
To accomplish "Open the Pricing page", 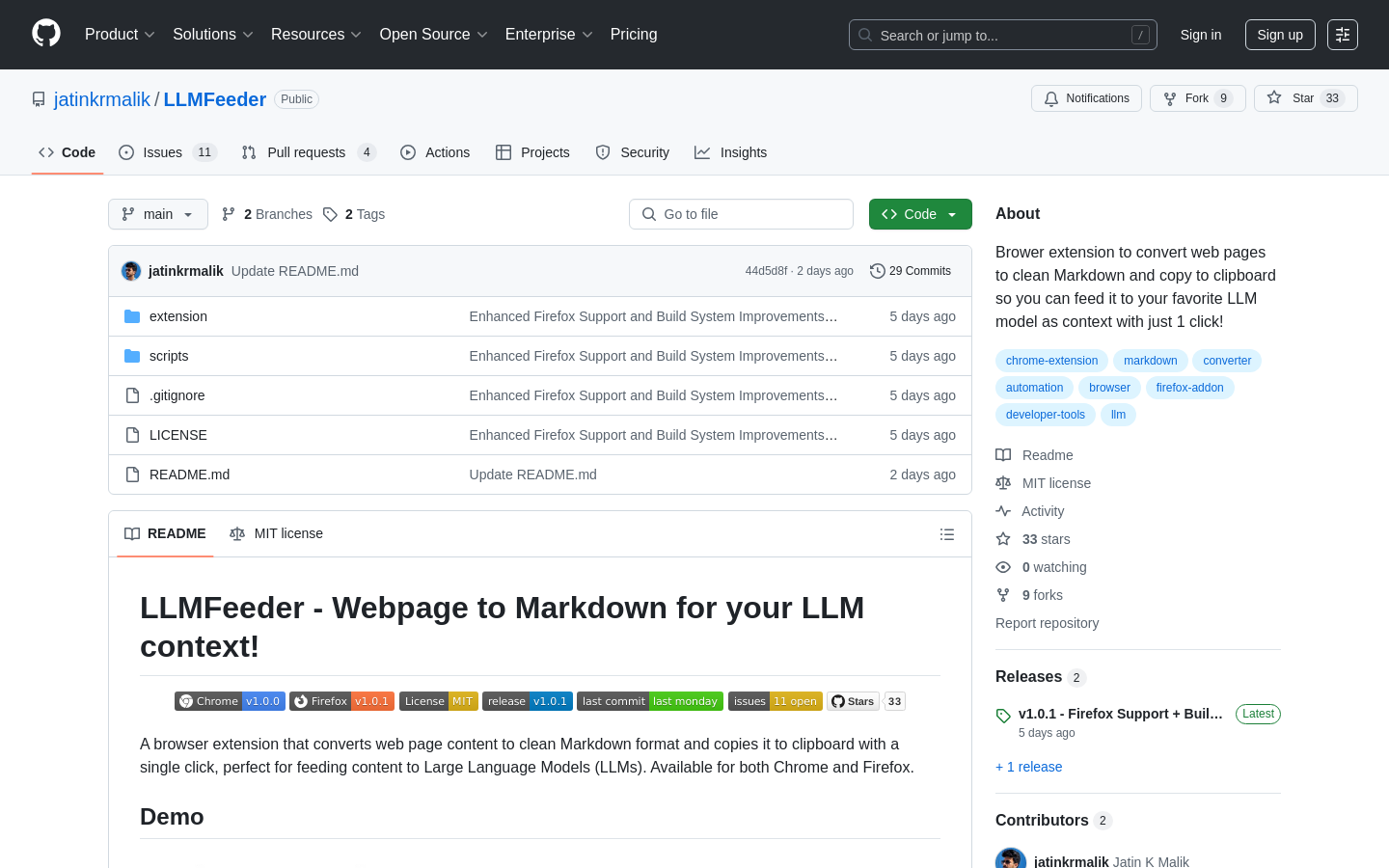I will tap(634, 35).
